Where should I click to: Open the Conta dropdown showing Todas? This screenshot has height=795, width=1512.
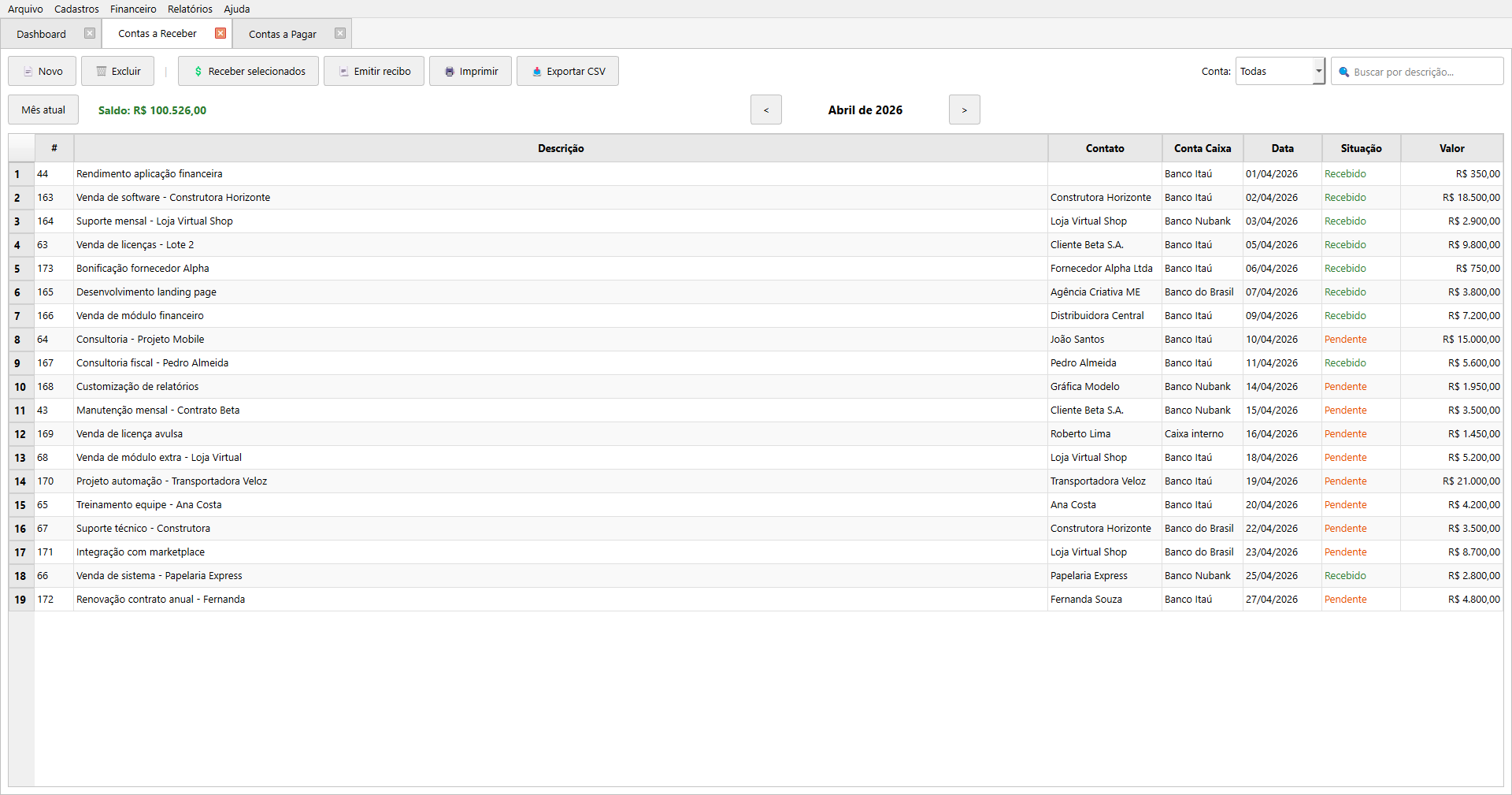(1318, 71)
